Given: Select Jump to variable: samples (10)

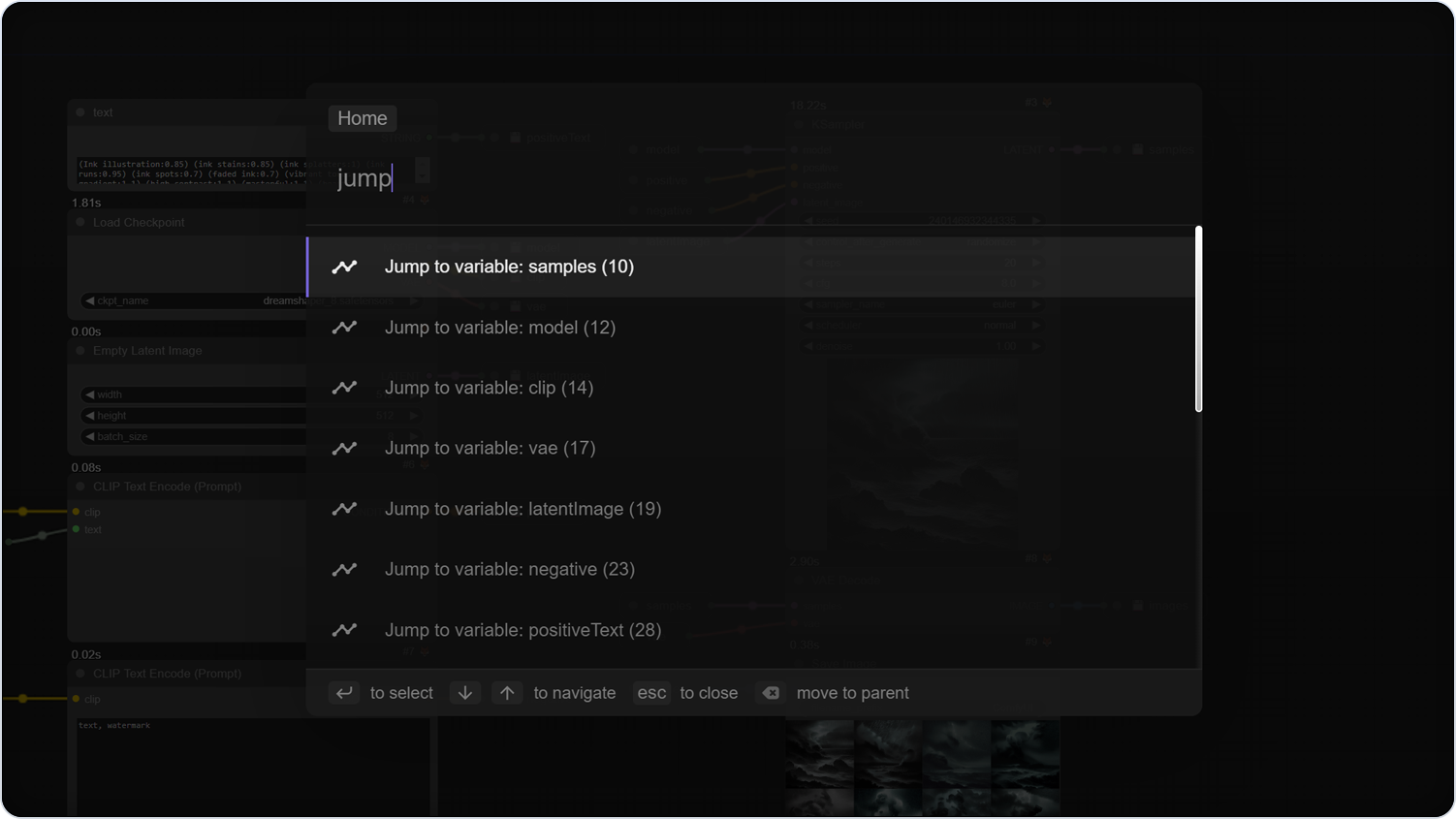Looking at the screenshot, I should coord(753,267).
